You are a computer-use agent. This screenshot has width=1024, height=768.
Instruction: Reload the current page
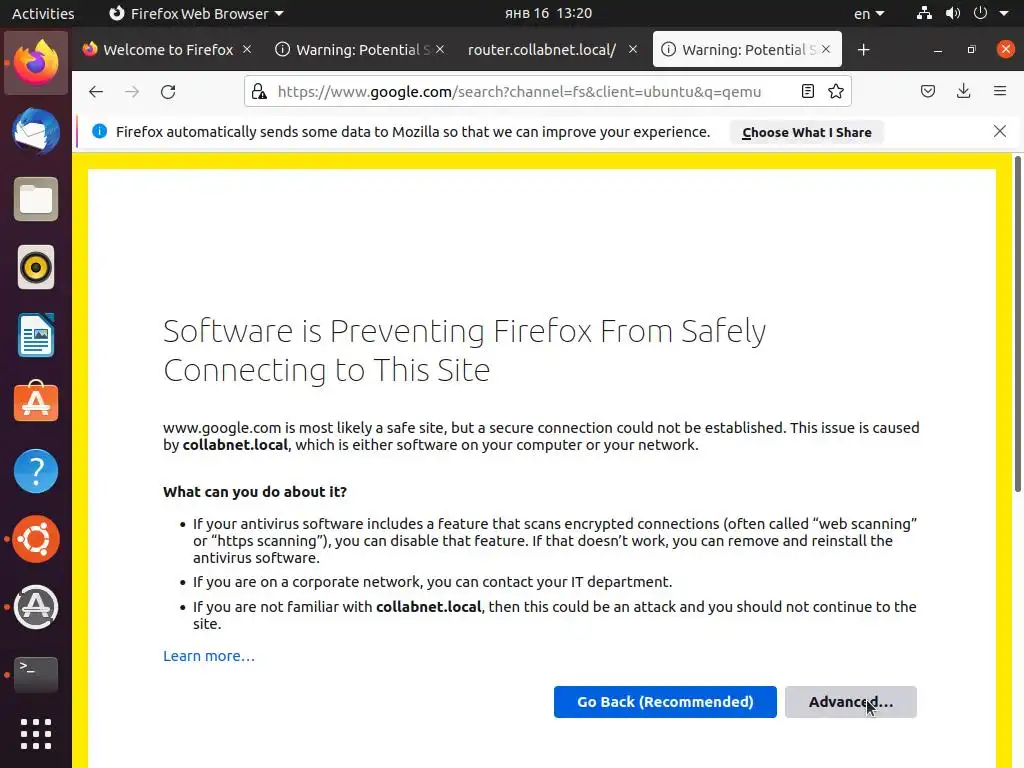tap(168, 92)
